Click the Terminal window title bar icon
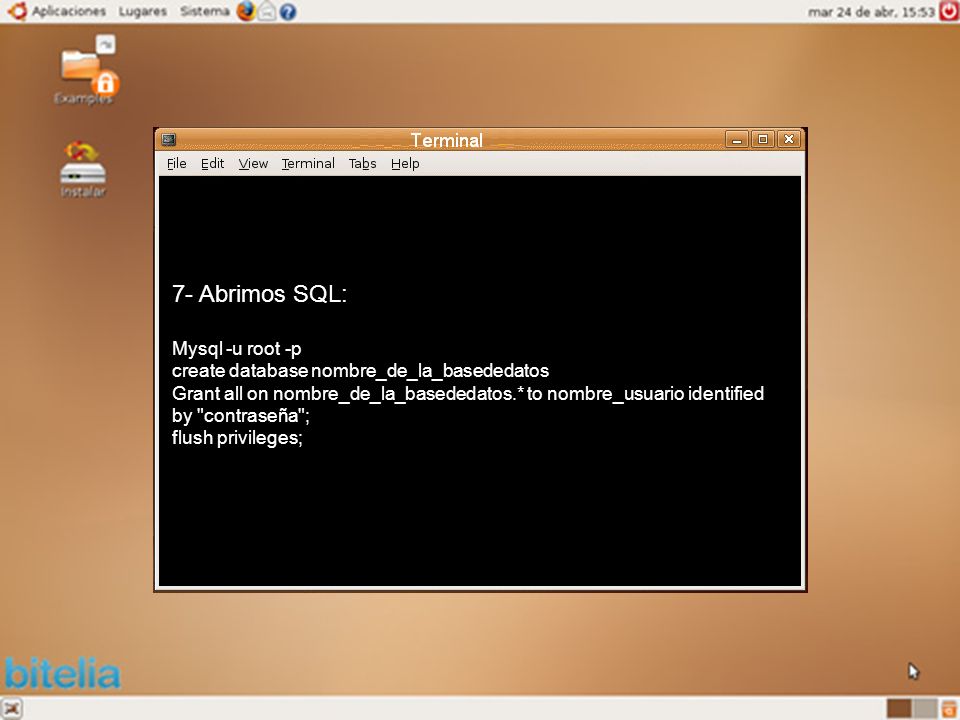 pyautogui.click(x=169, y=140)
